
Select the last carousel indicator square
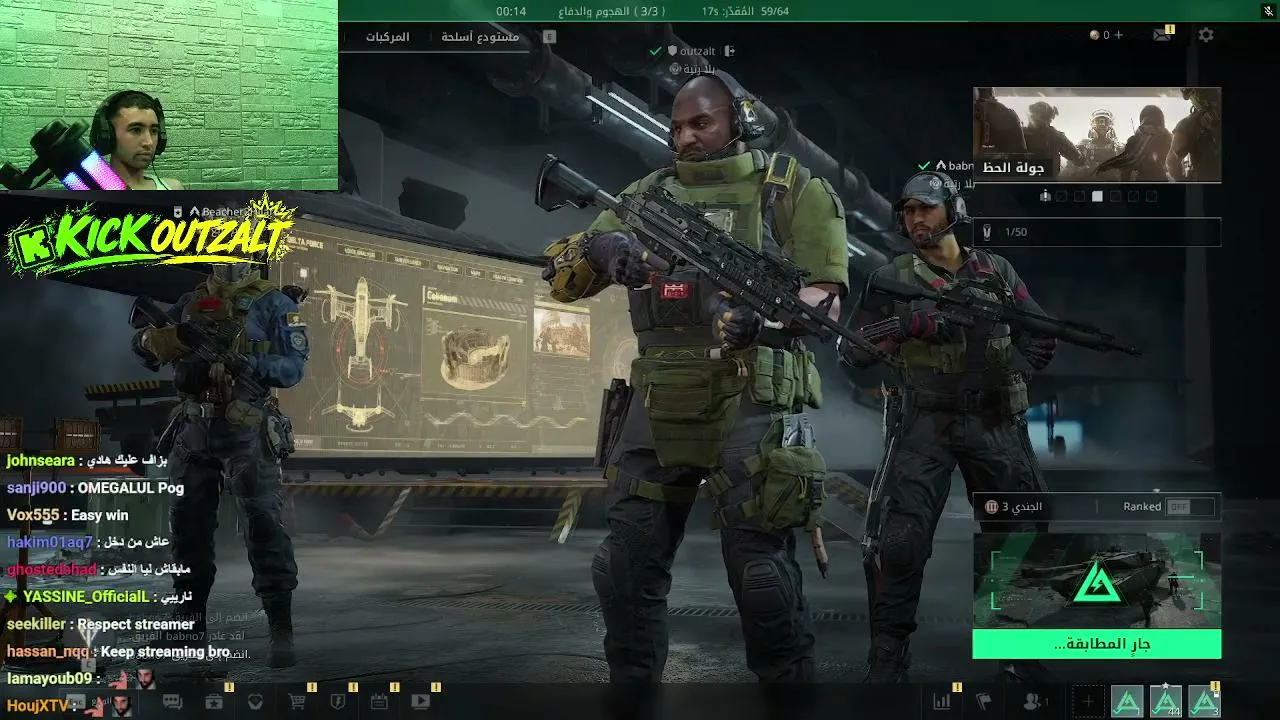coord(1151,197)
